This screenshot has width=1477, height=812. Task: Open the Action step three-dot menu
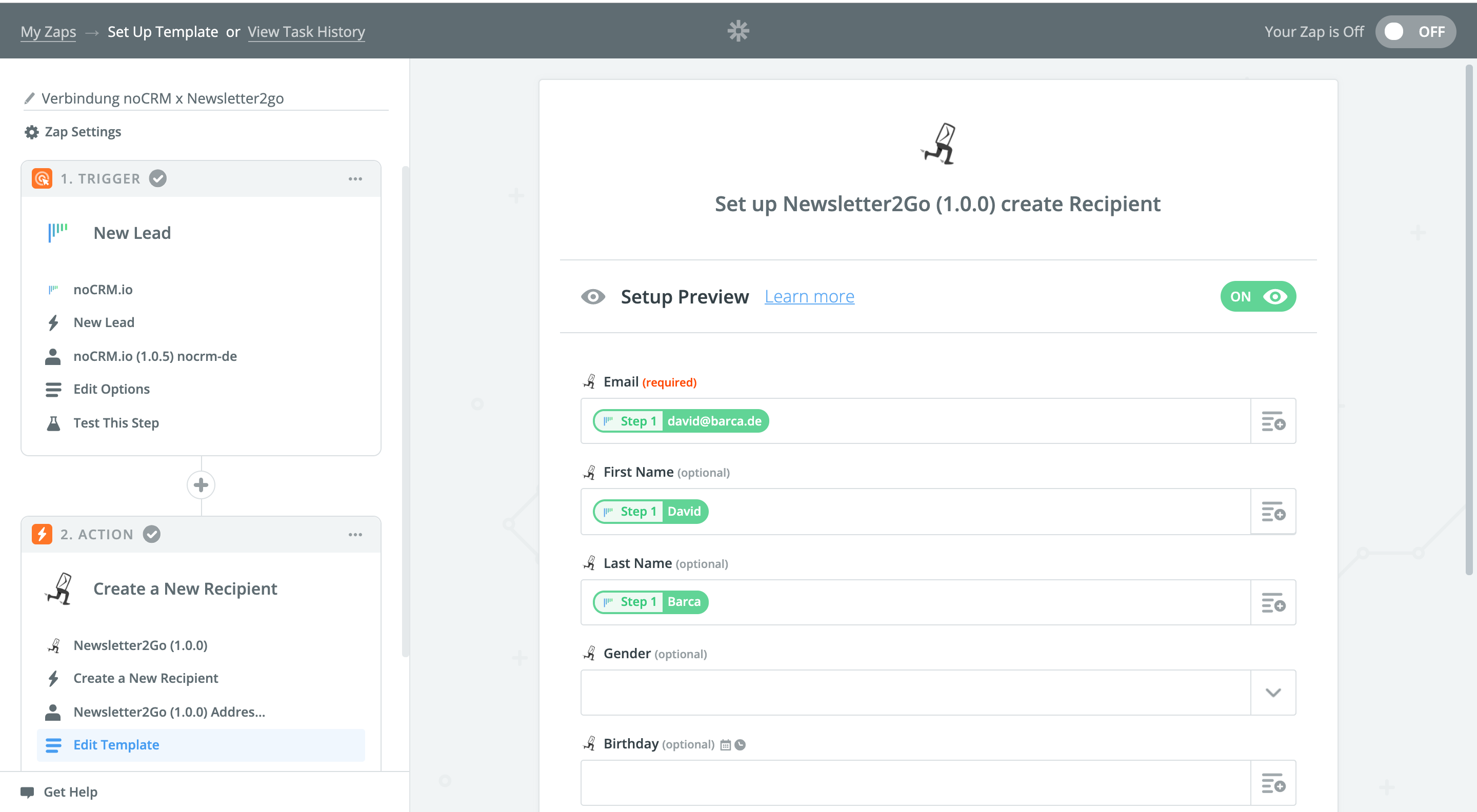click(x=355, y=534)
